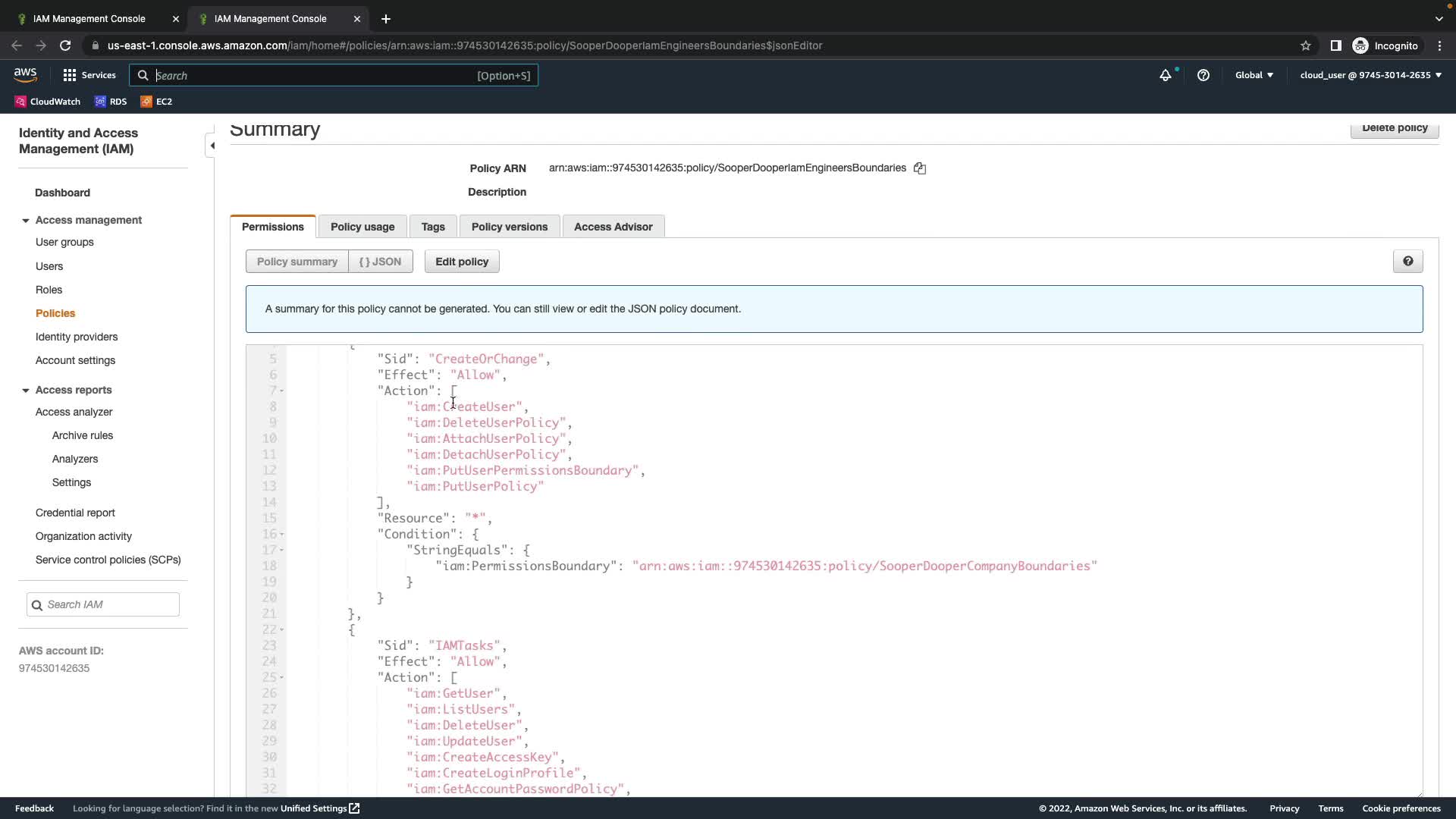Click the Search IAM input field
Viewport: 1456px width, 819px height.
coord(110,604)
